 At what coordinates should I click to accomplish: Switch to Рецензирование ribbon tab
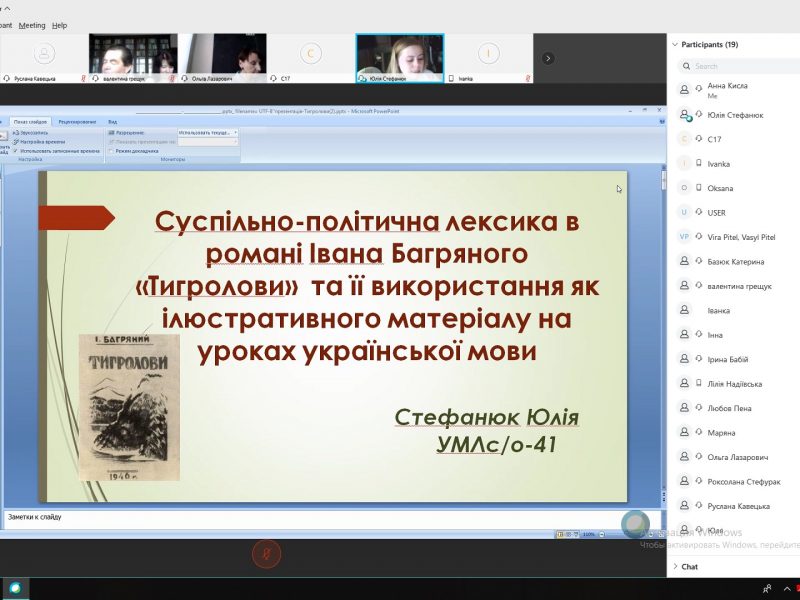[77, 121]
